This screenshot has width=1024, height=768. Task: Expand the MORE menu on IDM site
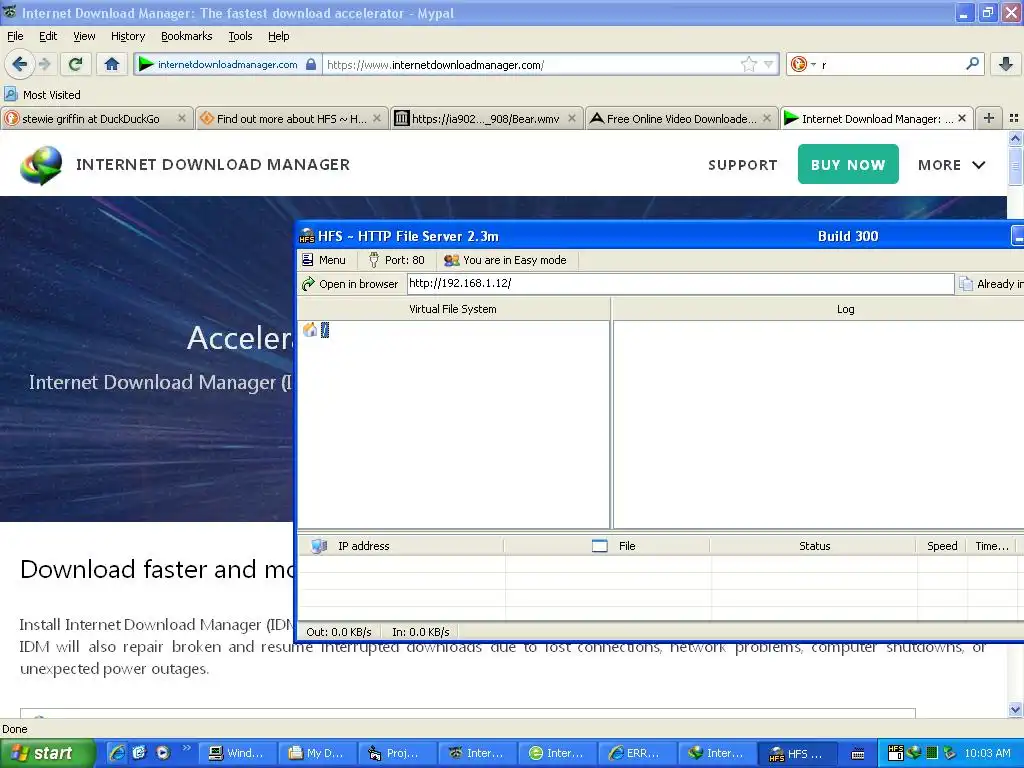pos(952,165)
